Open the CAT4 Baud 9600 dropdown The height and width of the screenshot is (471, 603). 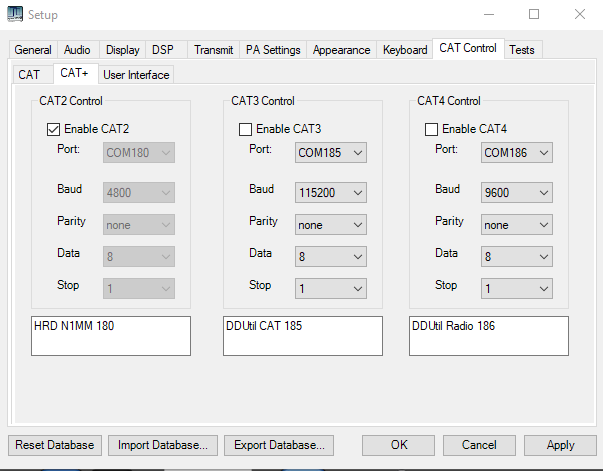click(517, 192)
